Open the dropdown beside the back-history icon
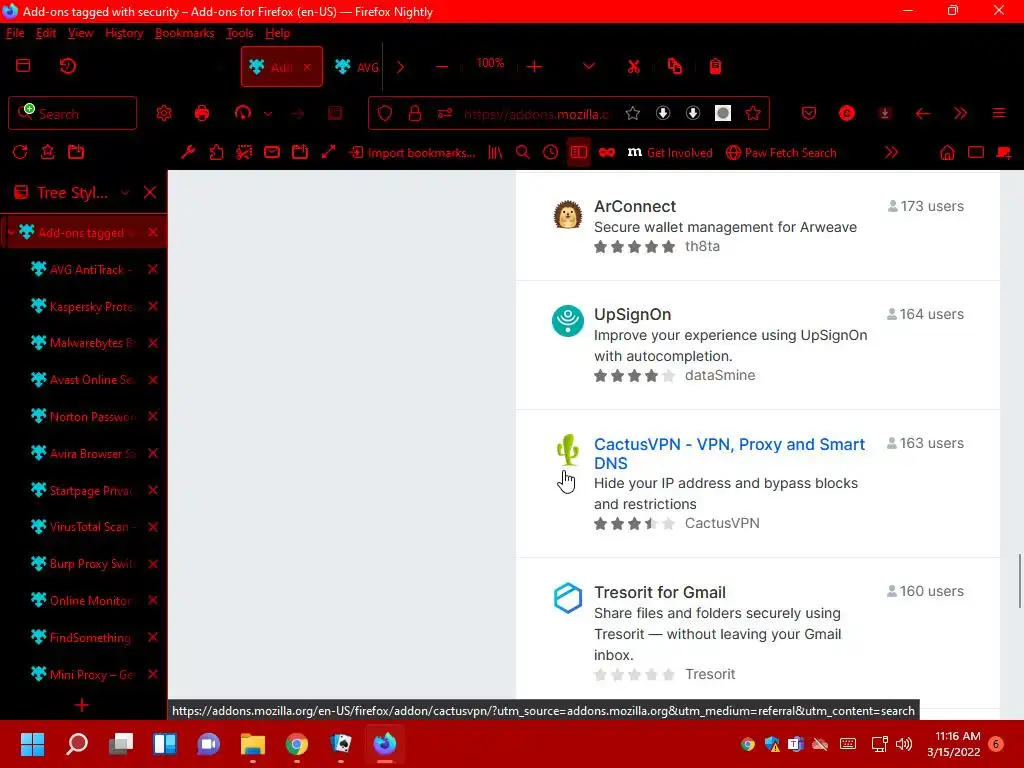Image resolution: width=1024 pixels, height=768 pixels. [268, 114]
